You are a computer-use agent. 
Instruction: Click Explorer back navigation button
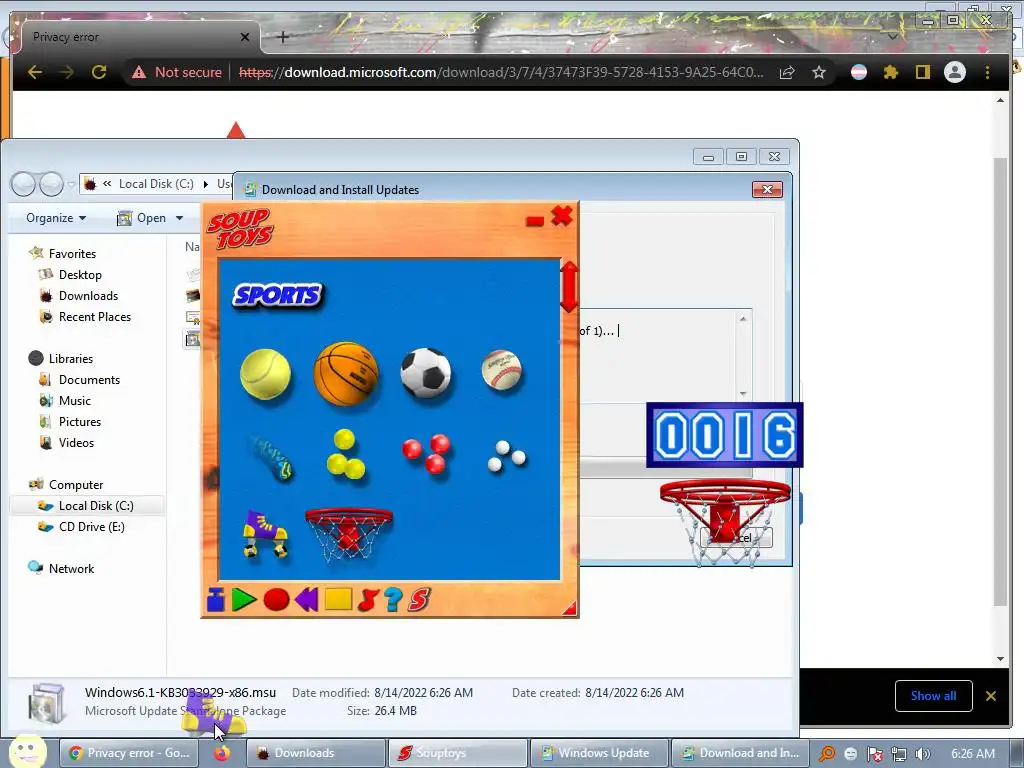coord(24,185)
